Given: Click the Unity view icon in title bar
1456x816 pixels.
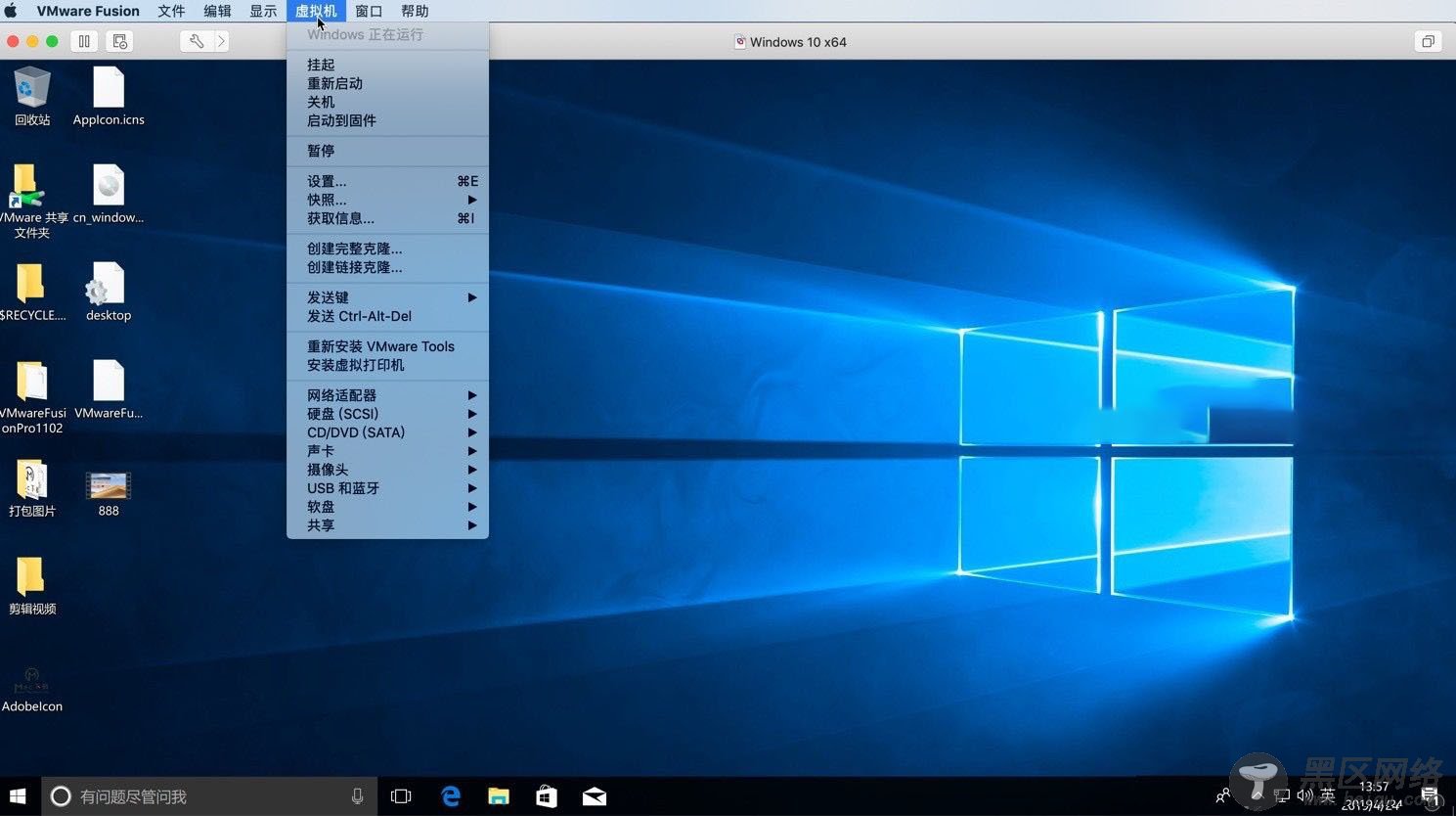Looking at the screenshot, I should 1428,41.
